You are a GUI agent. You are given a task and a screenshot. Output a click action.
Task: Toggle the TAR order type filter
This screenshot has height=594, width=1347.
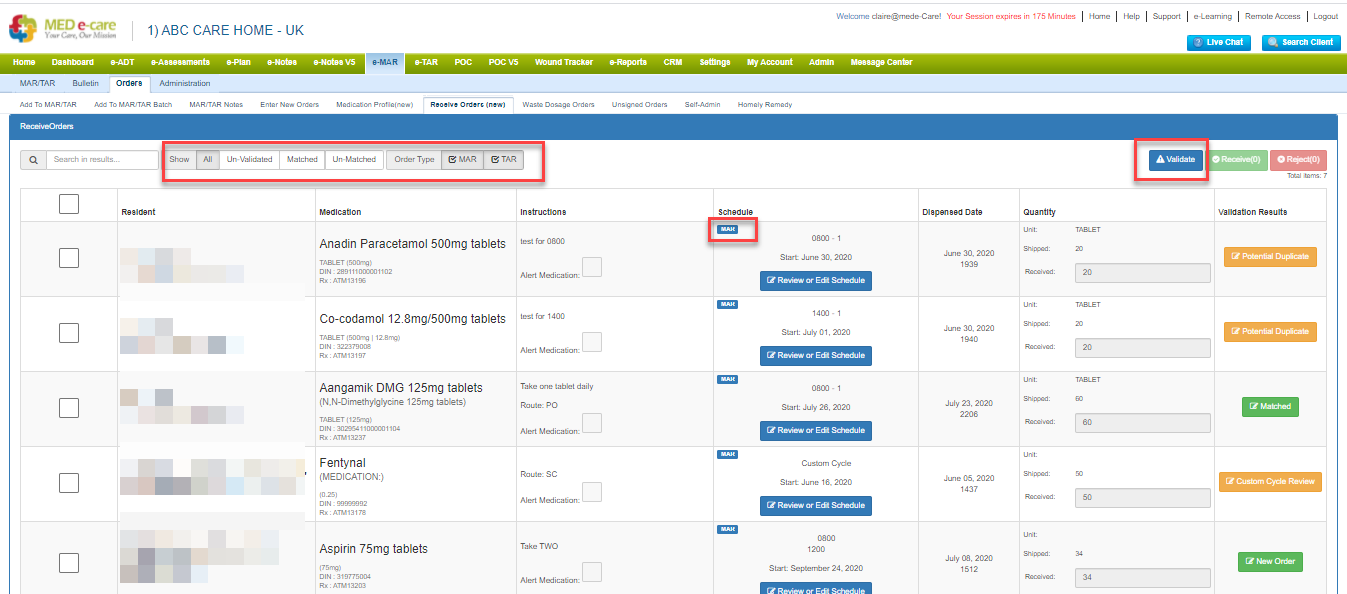[504, 160]
